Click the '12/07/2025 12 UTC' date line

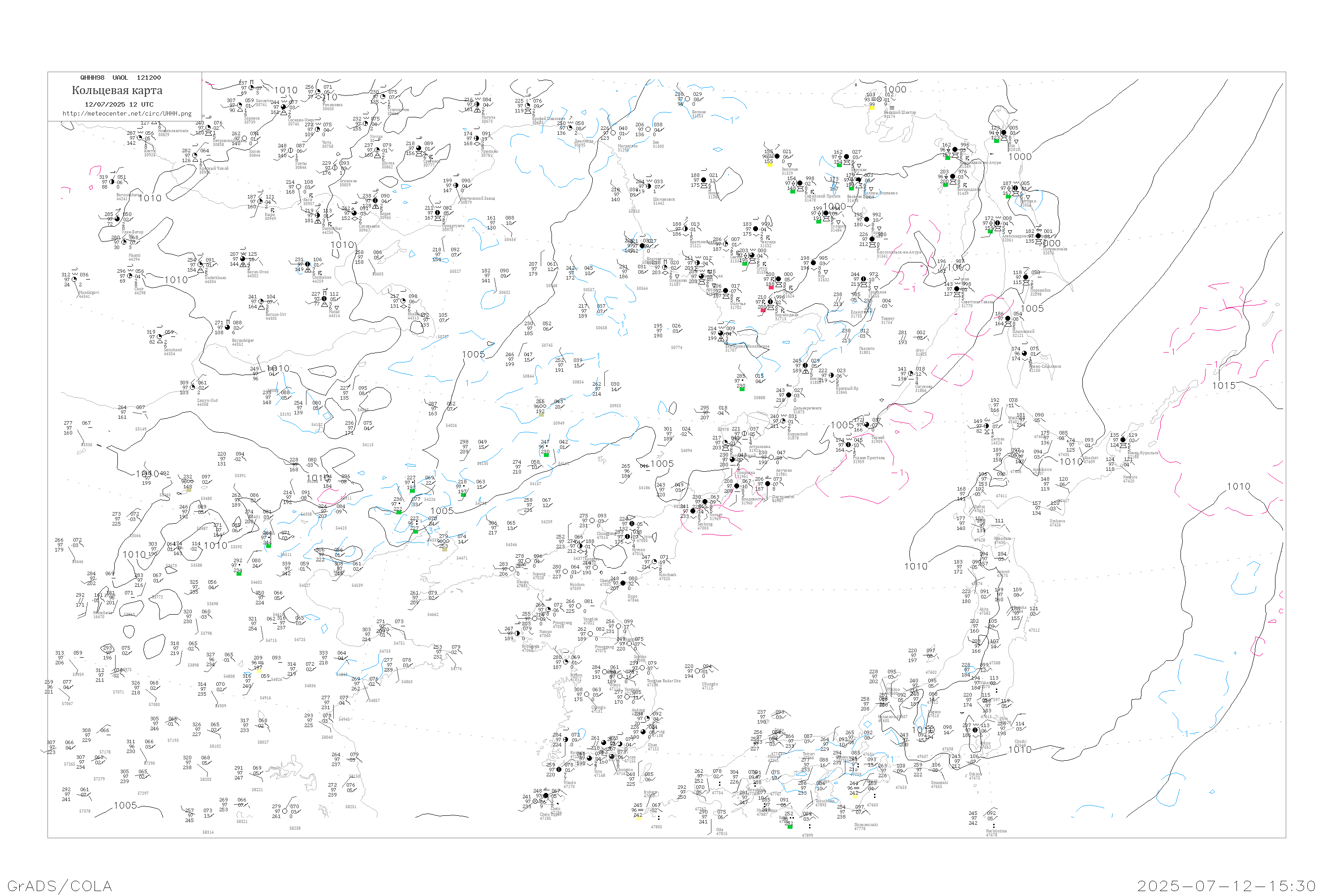pyautogui.click(x=119, y=104)
